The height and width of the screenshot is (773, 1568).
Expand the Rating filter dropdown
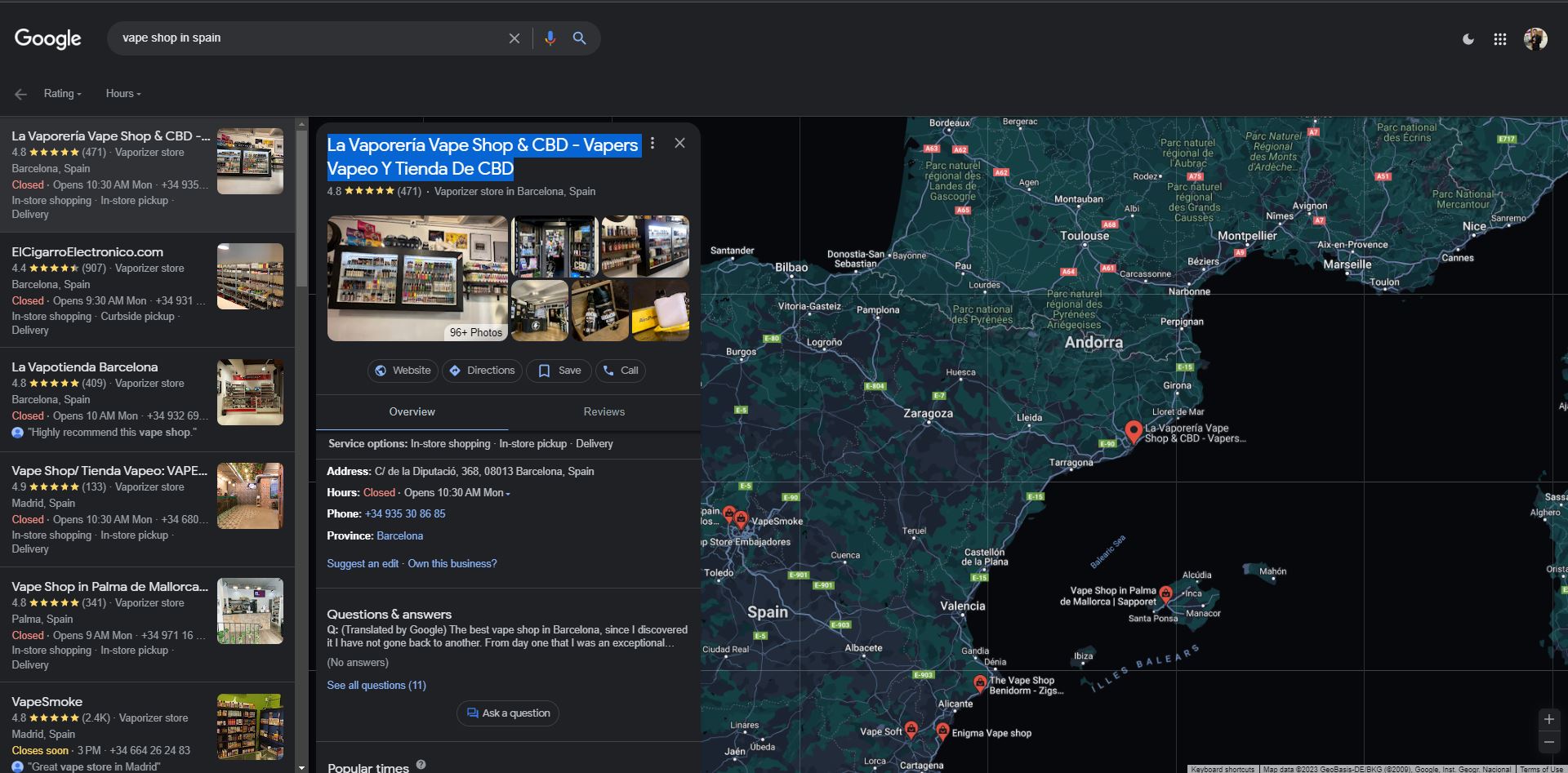point(62,94)
